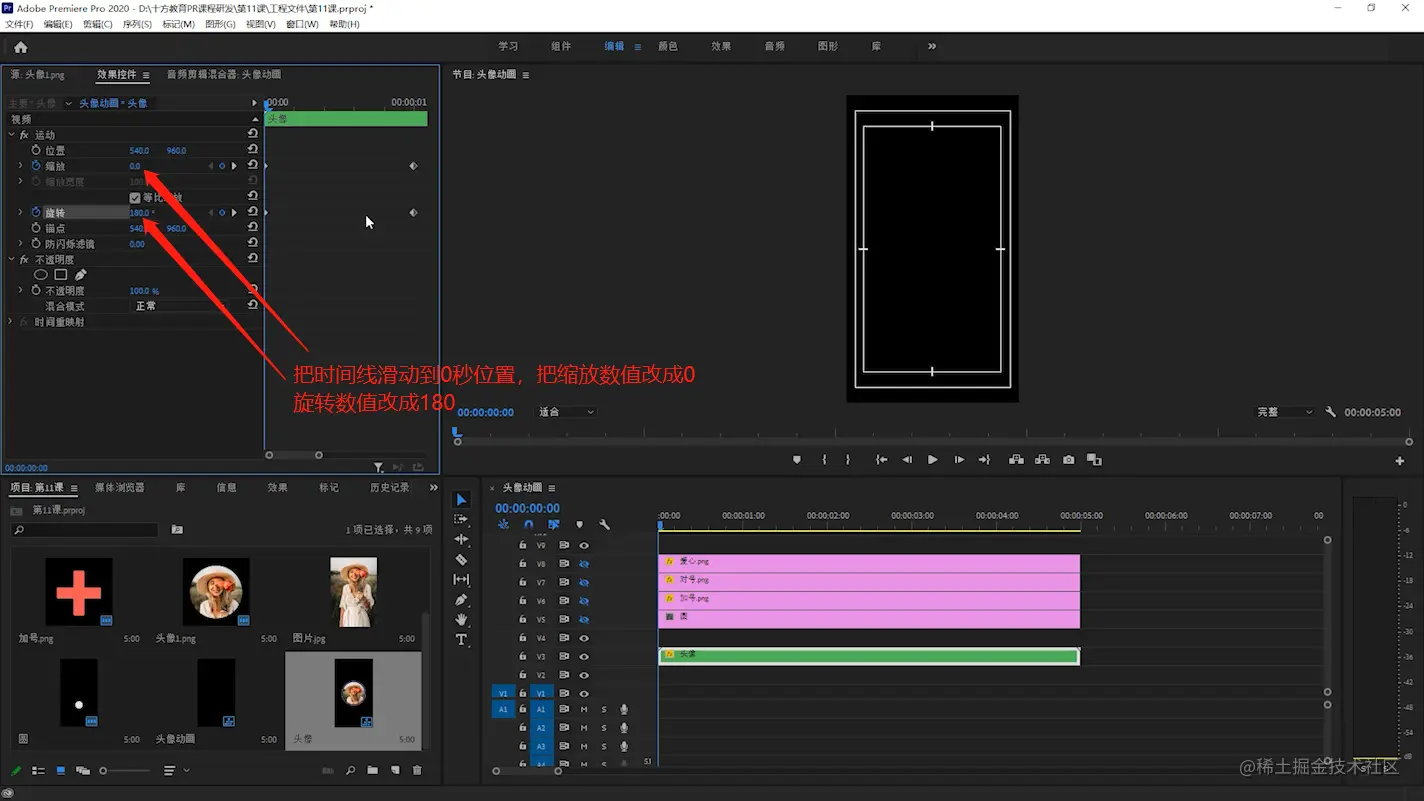The height and width of the screenshot is (801, 1424).
Task: Click Lift button in program monitor
Action: 1016,460
